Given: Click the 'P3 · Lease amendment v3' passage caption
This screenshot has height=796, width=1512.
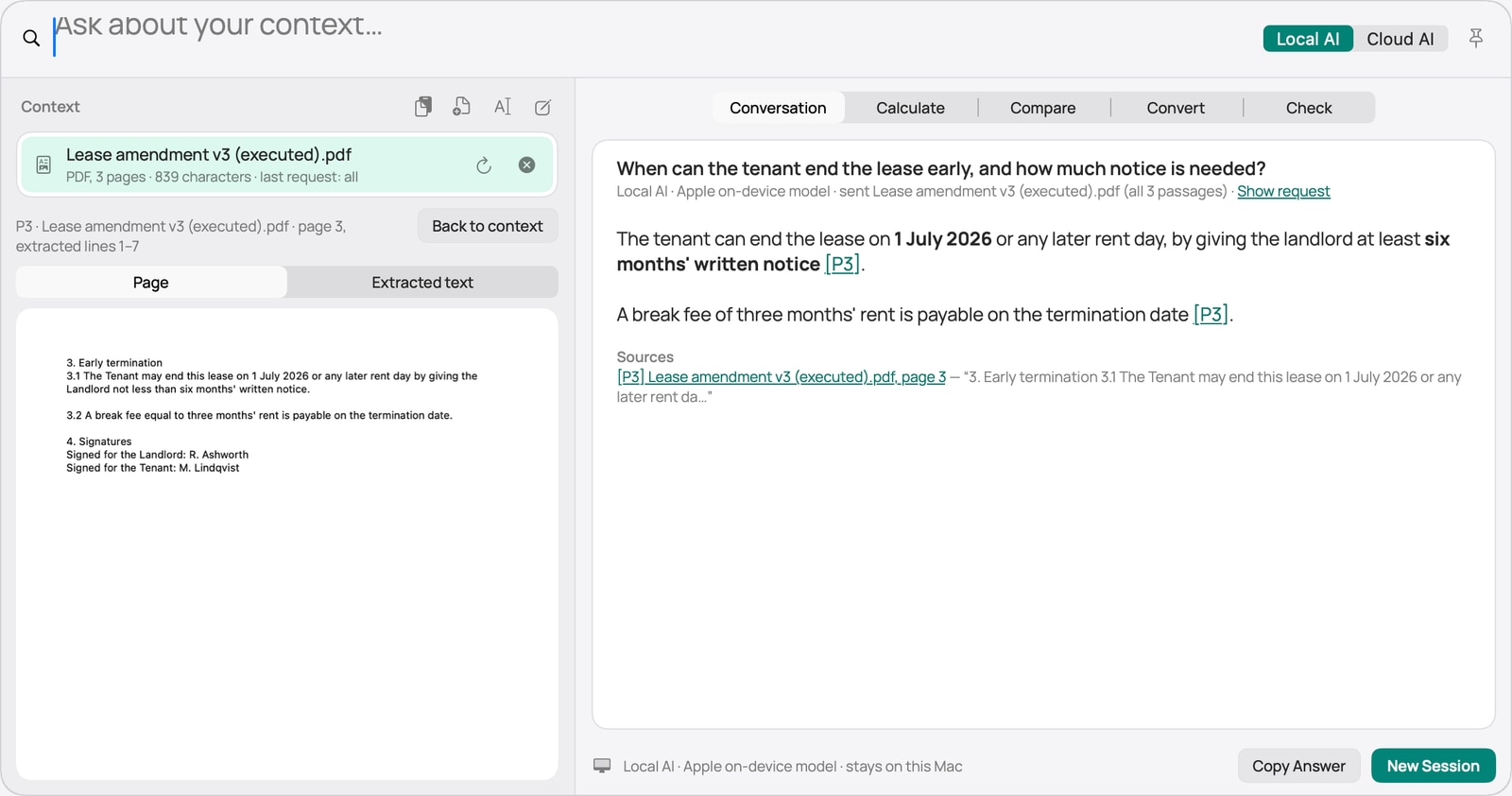Looking at the screenshot, I should coord(180,235).
